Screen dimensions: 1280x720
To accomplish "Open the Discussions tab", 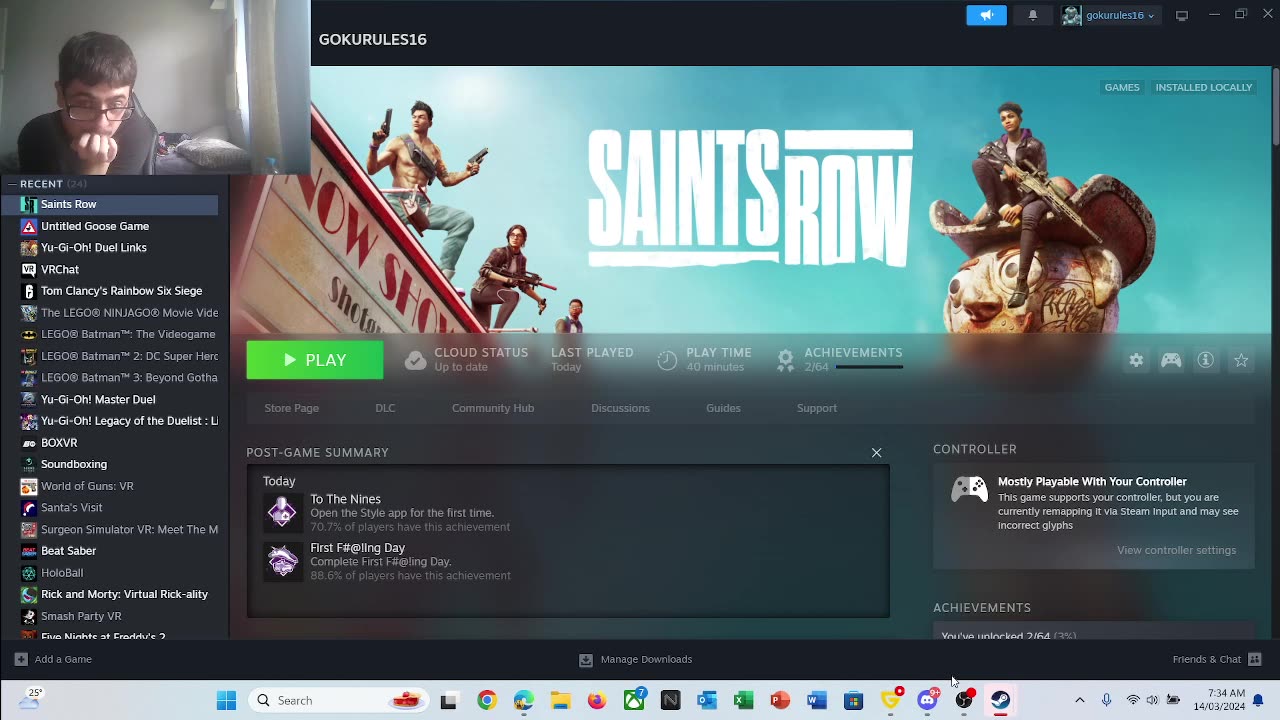I will pyautogui.click(x=620, y=408).
